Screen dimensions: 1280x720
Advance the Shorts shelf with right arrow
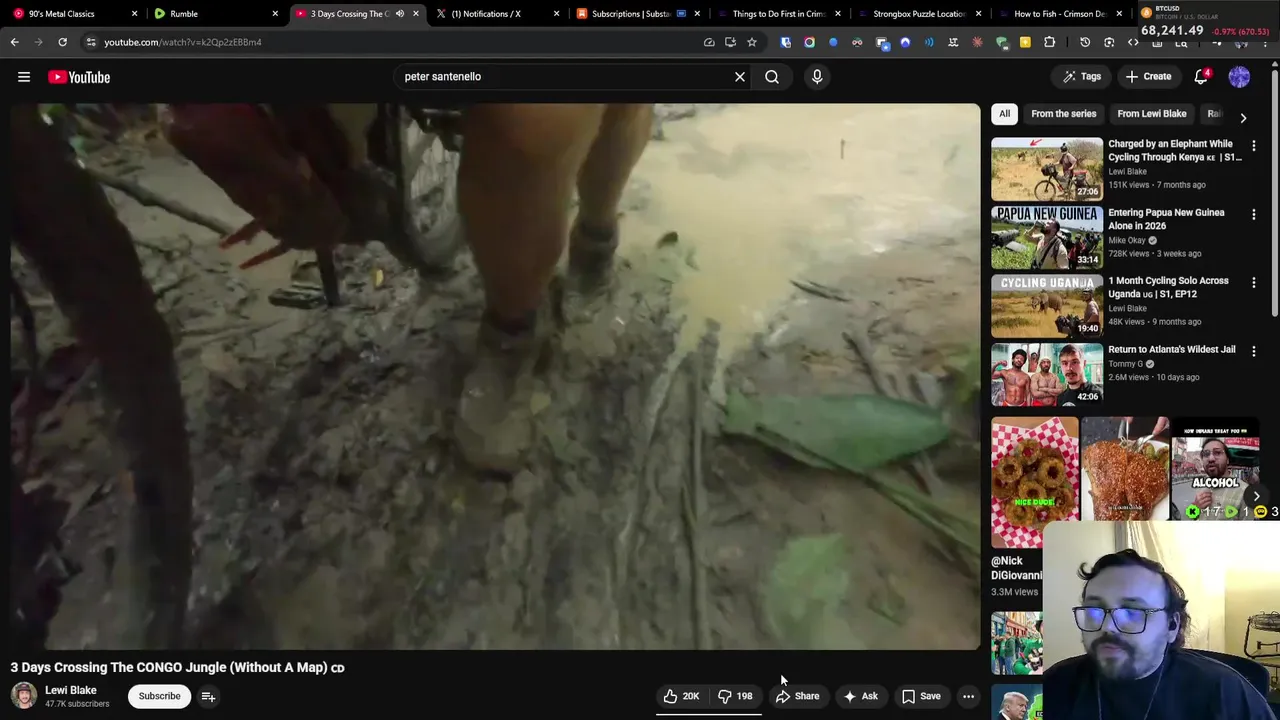[1257, 496]
